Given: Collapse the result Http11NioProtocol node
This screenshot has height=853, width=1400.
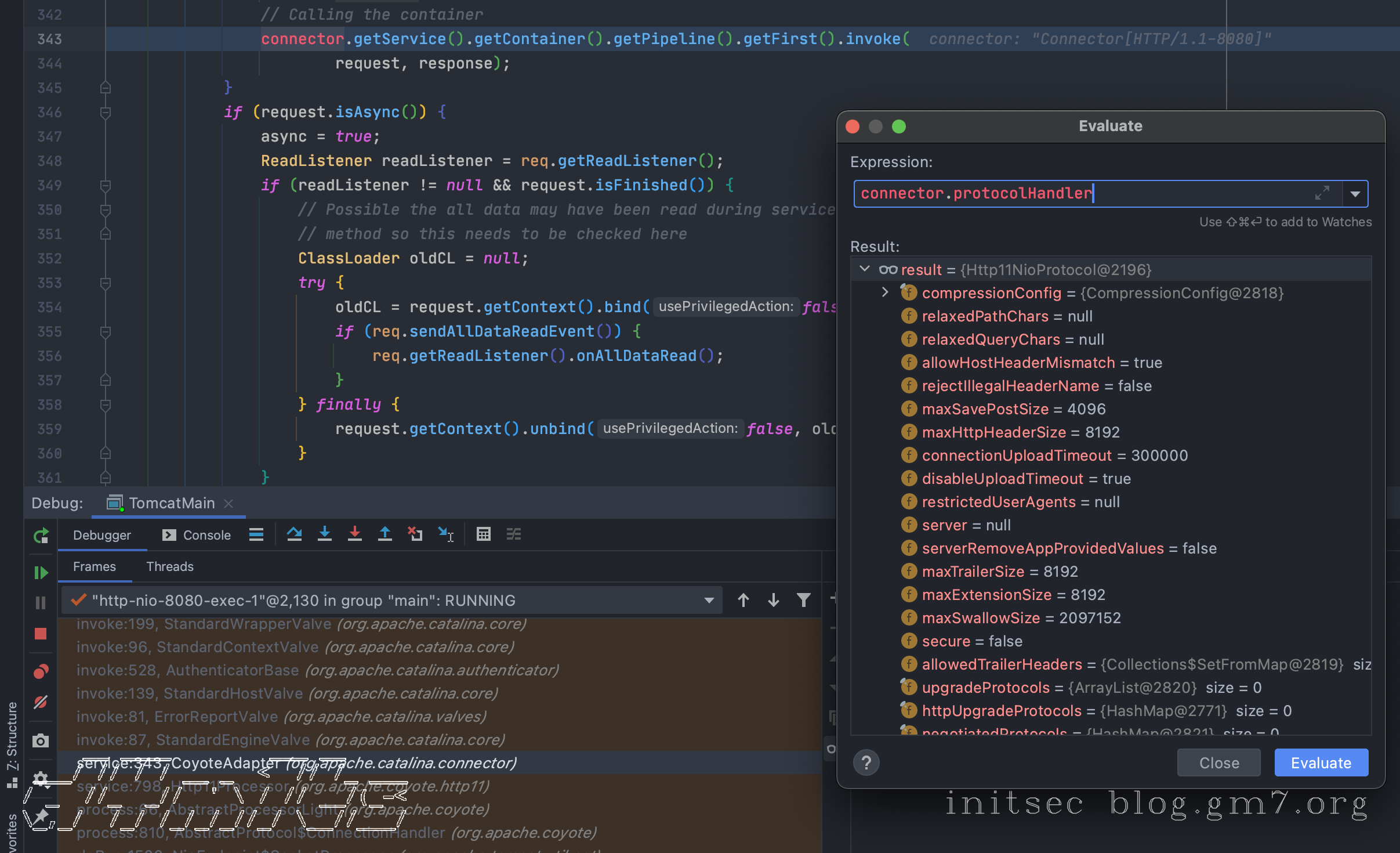Looking at the screenshot, I should point(865,269).
